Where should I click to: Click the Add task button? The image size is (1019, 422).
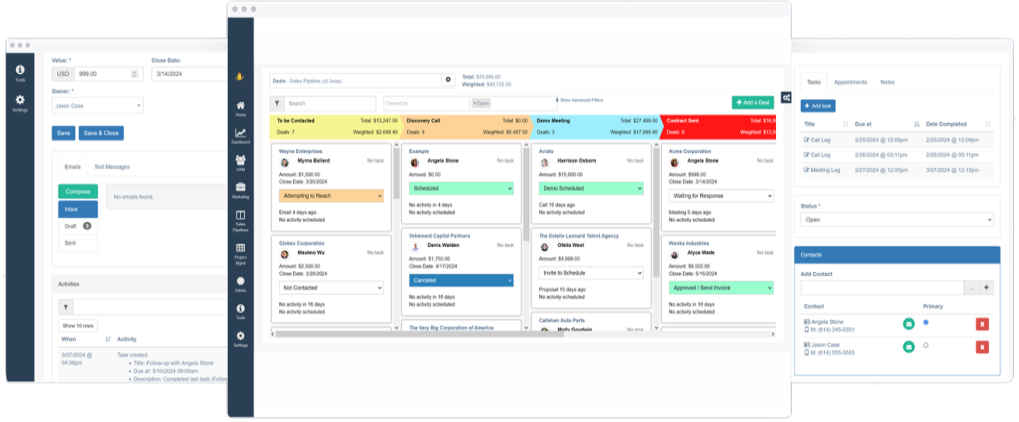point(818,105)
